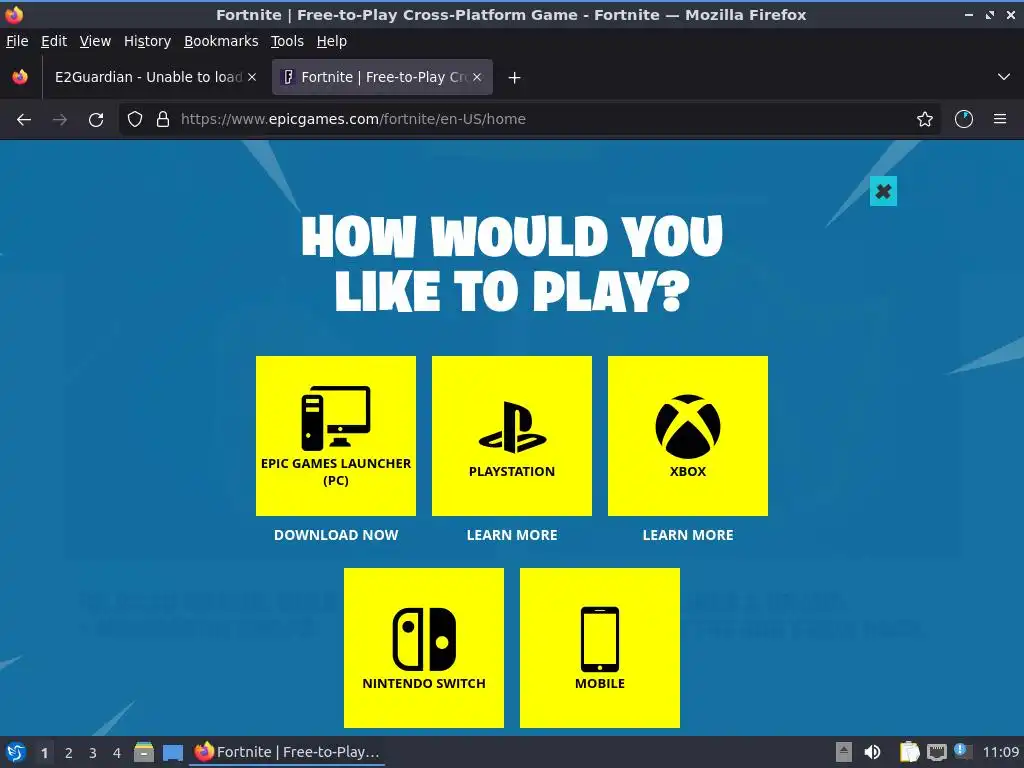Activate the Fortnite Firefox taskbar entry
The height and width of the screenshot is (768, 1024).
pos(287,752)
